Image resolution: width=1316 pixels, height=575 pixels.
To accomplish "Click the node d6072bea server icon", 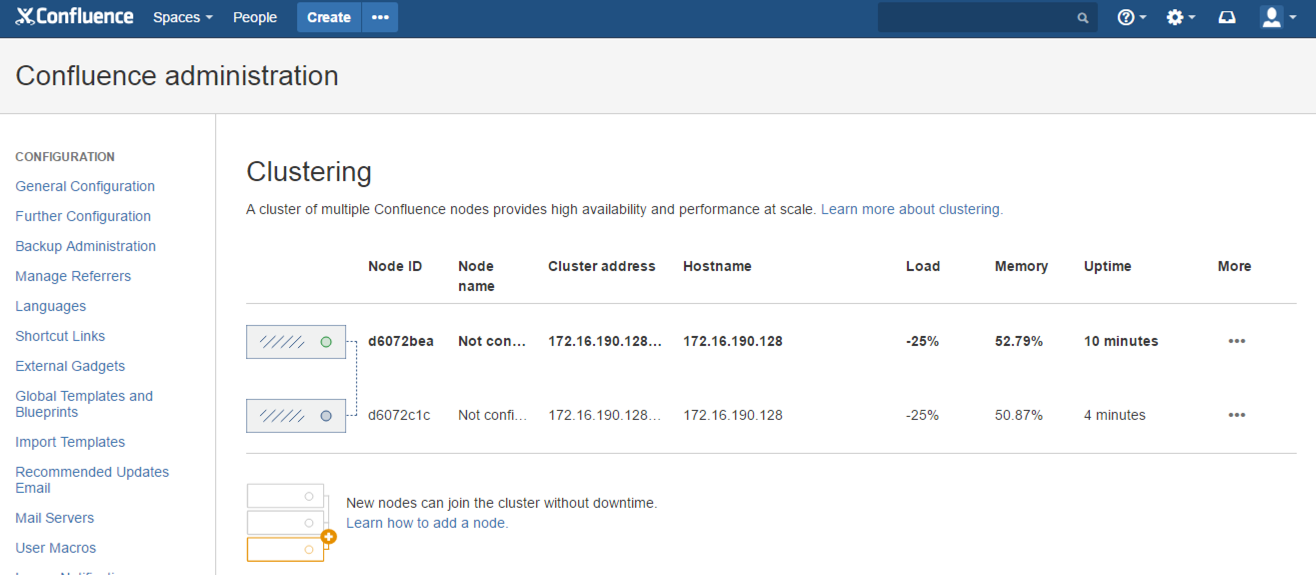I will (296, 342).
